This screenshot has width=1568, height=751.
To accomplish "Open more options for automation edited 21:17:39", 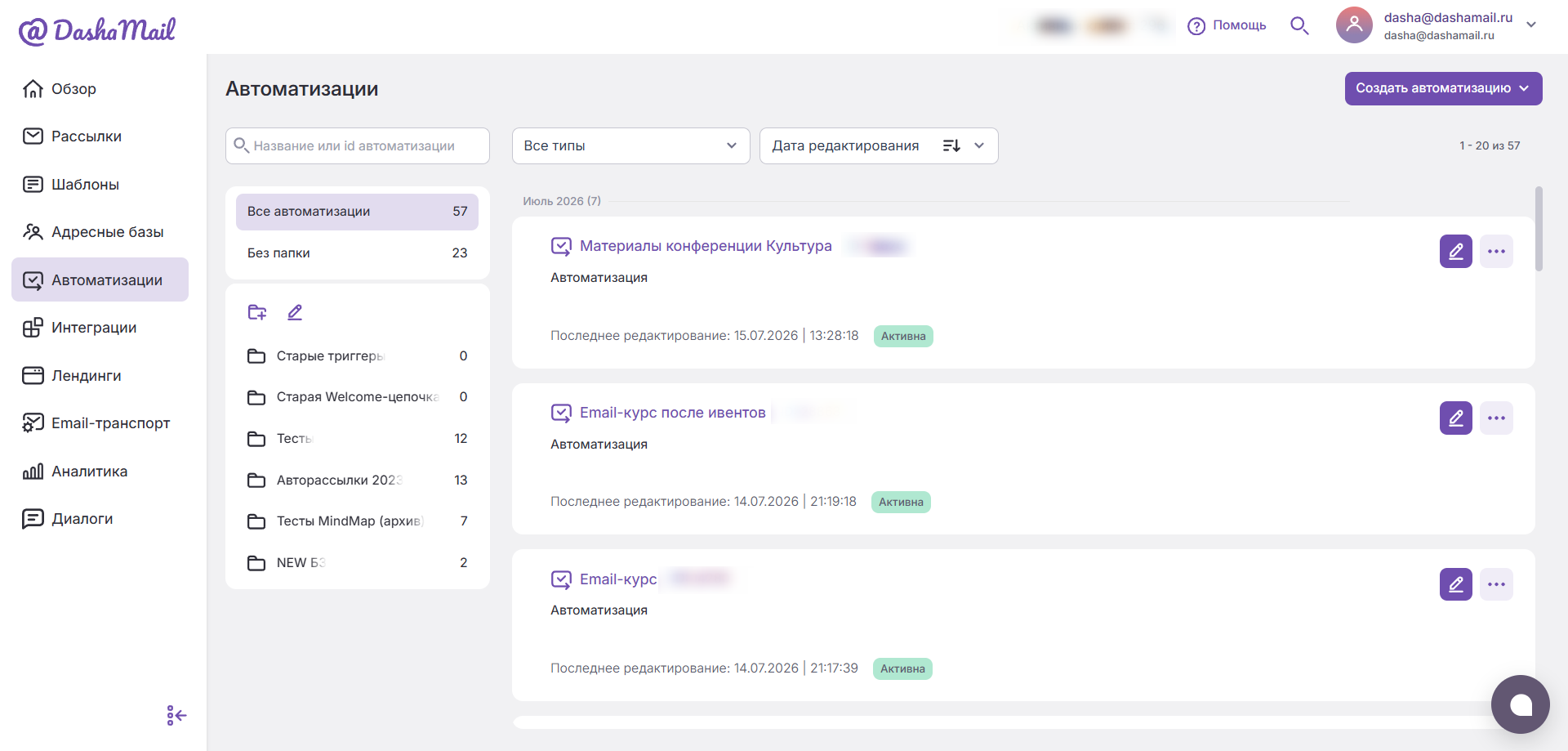I will [x=1496, y=584].
